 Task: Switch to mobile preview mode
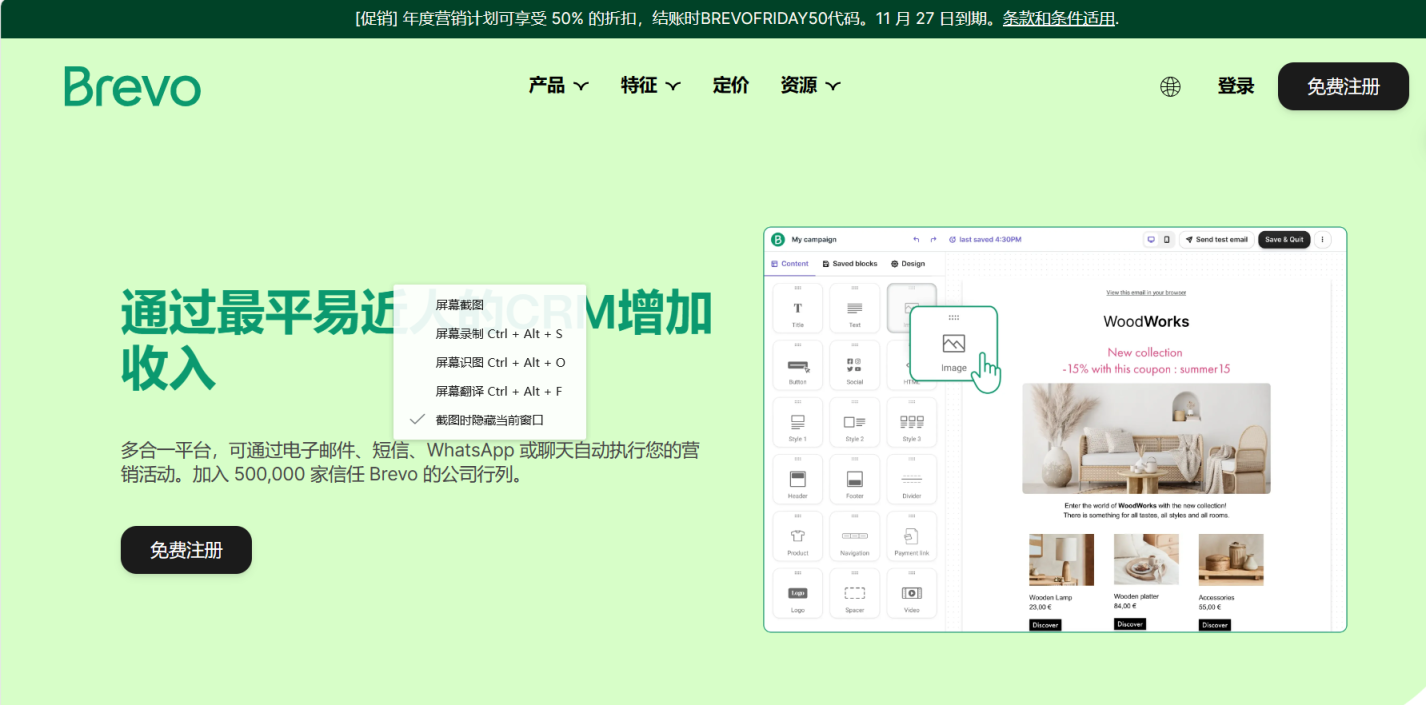1164,239
